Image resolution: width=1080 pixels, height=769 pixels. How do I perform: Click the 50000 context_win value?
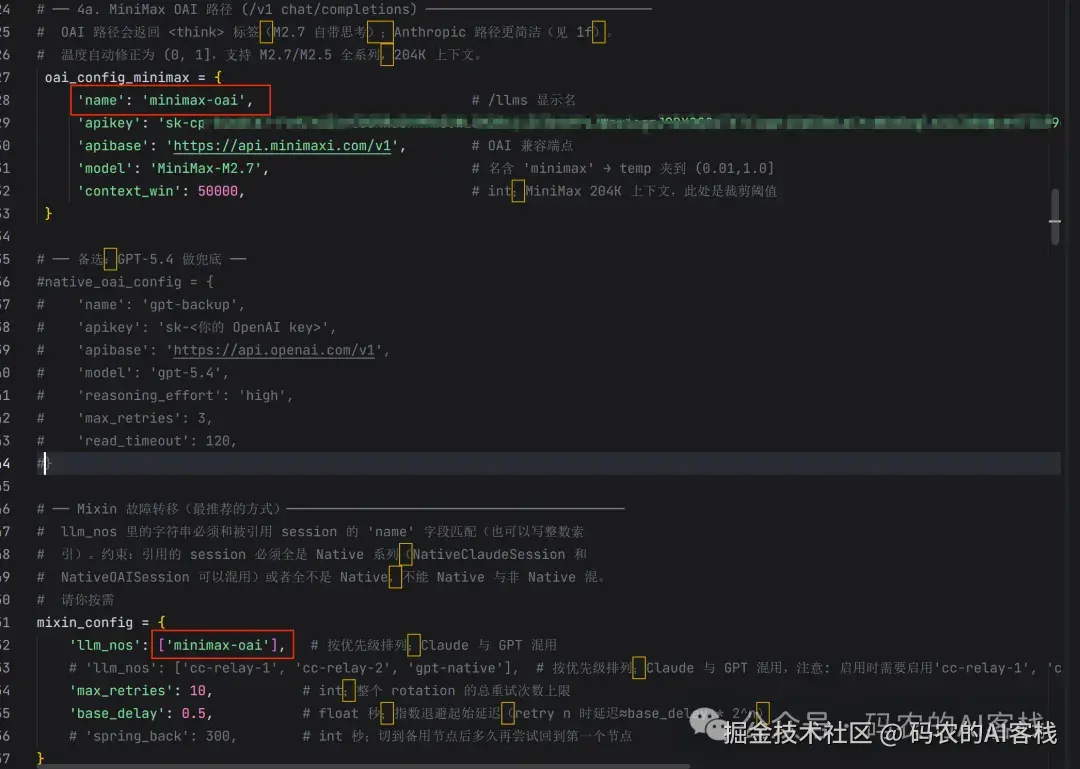click(218, 191)
